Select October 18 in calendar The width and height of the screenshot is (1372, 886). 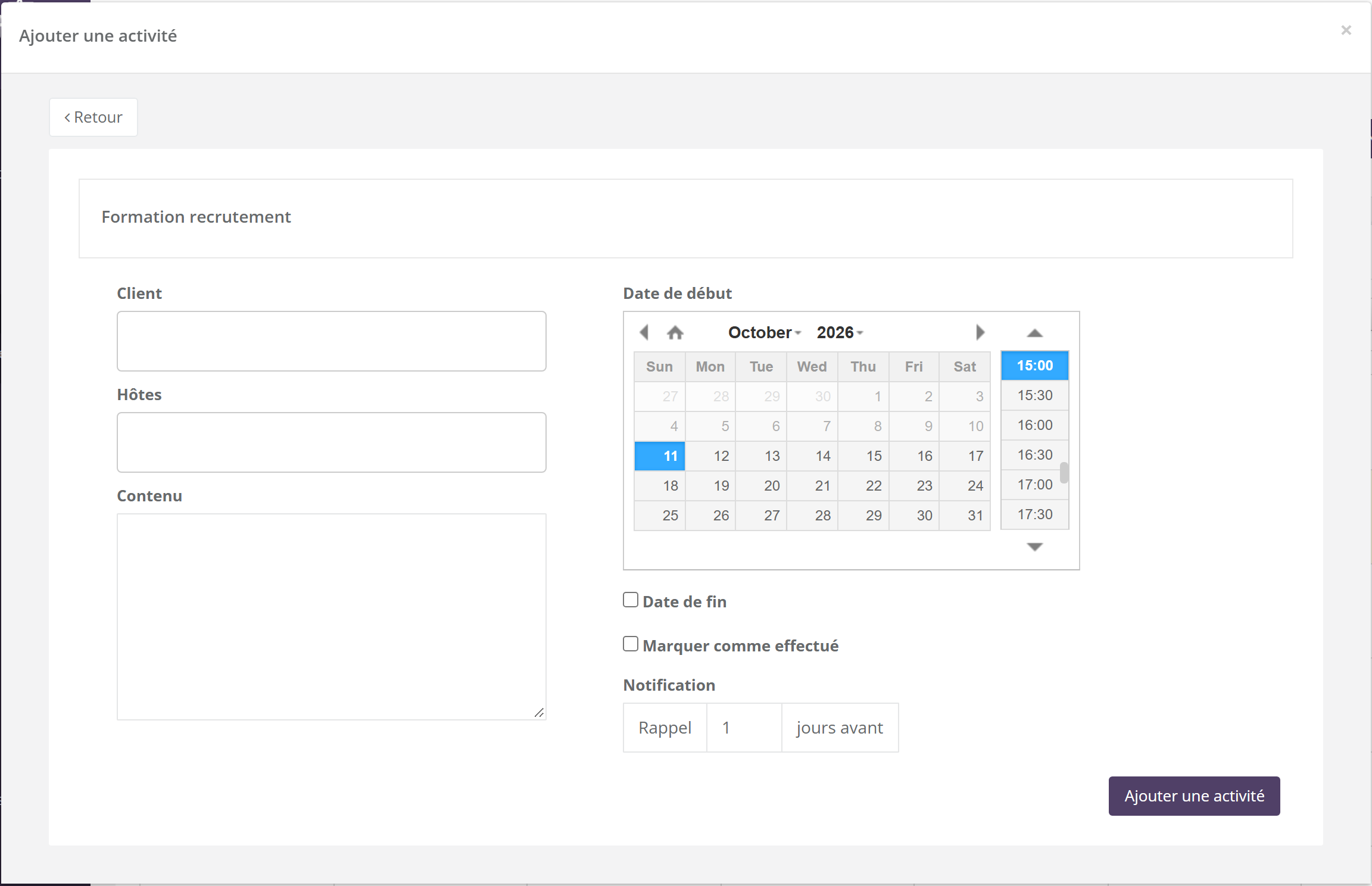(660, 486)
